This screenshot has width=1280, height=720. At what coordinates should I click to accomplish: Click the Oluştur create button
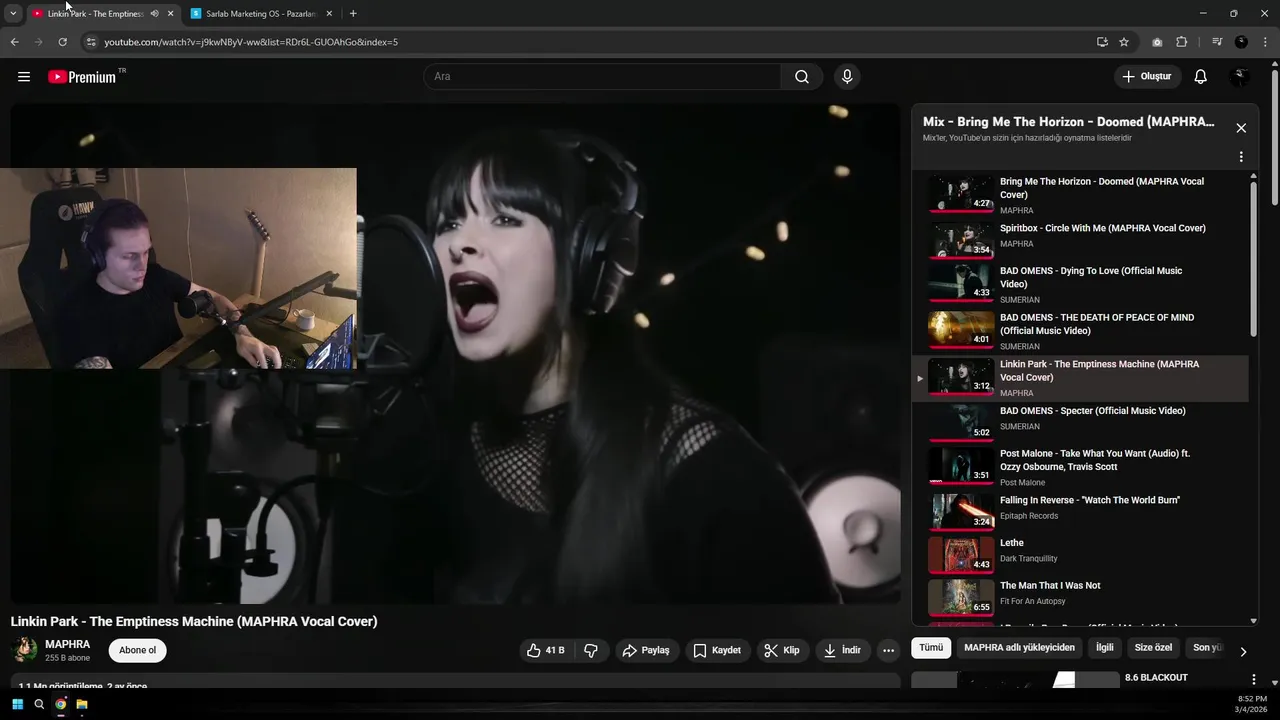(1147, 77)
